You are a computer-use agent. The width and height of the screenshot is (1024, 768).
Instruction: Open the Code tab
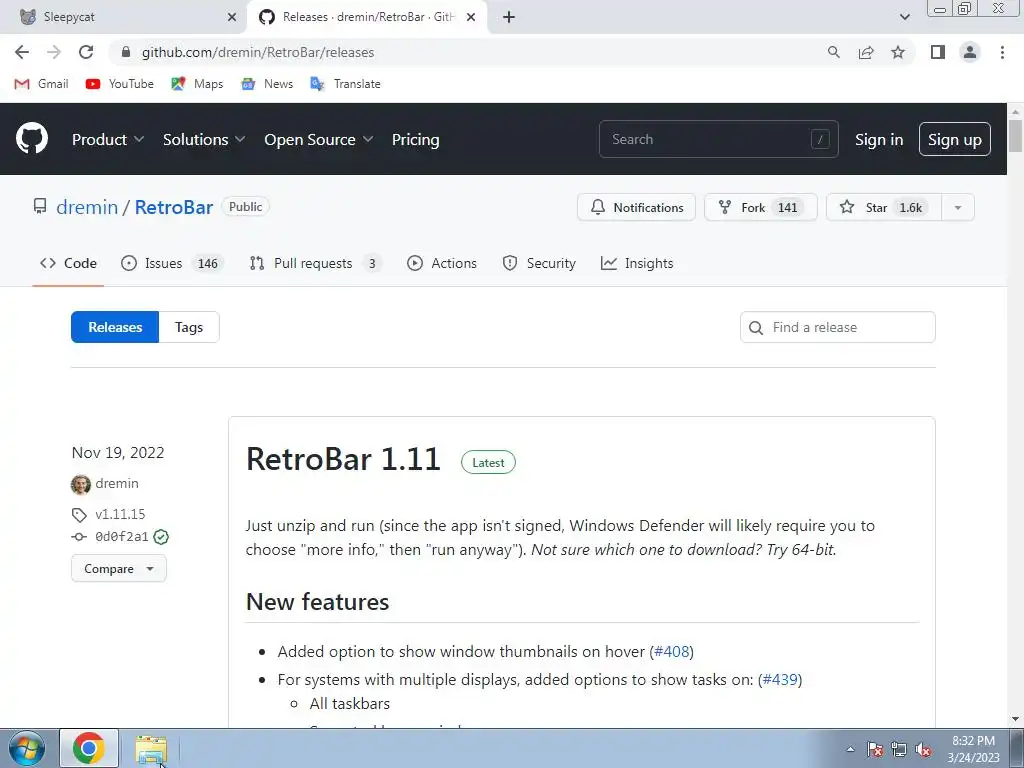point(68,263)
